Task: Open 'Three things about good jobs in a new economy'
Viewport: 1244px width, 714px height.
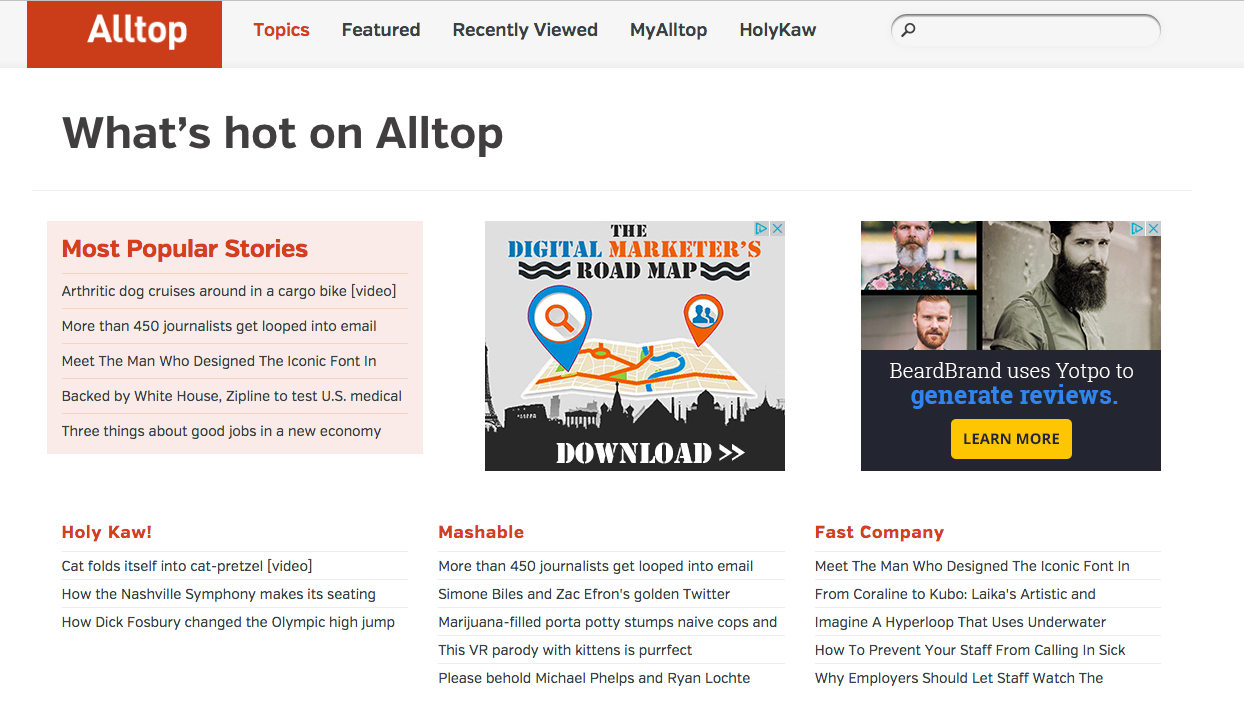Action: coord(221,431)
